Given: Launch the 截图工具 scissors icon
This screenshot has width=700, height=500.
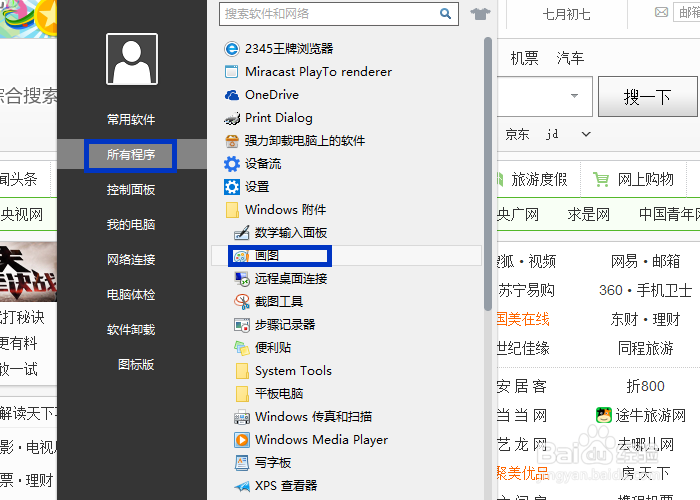Looking at the screenshot, I should click(242, 302).
